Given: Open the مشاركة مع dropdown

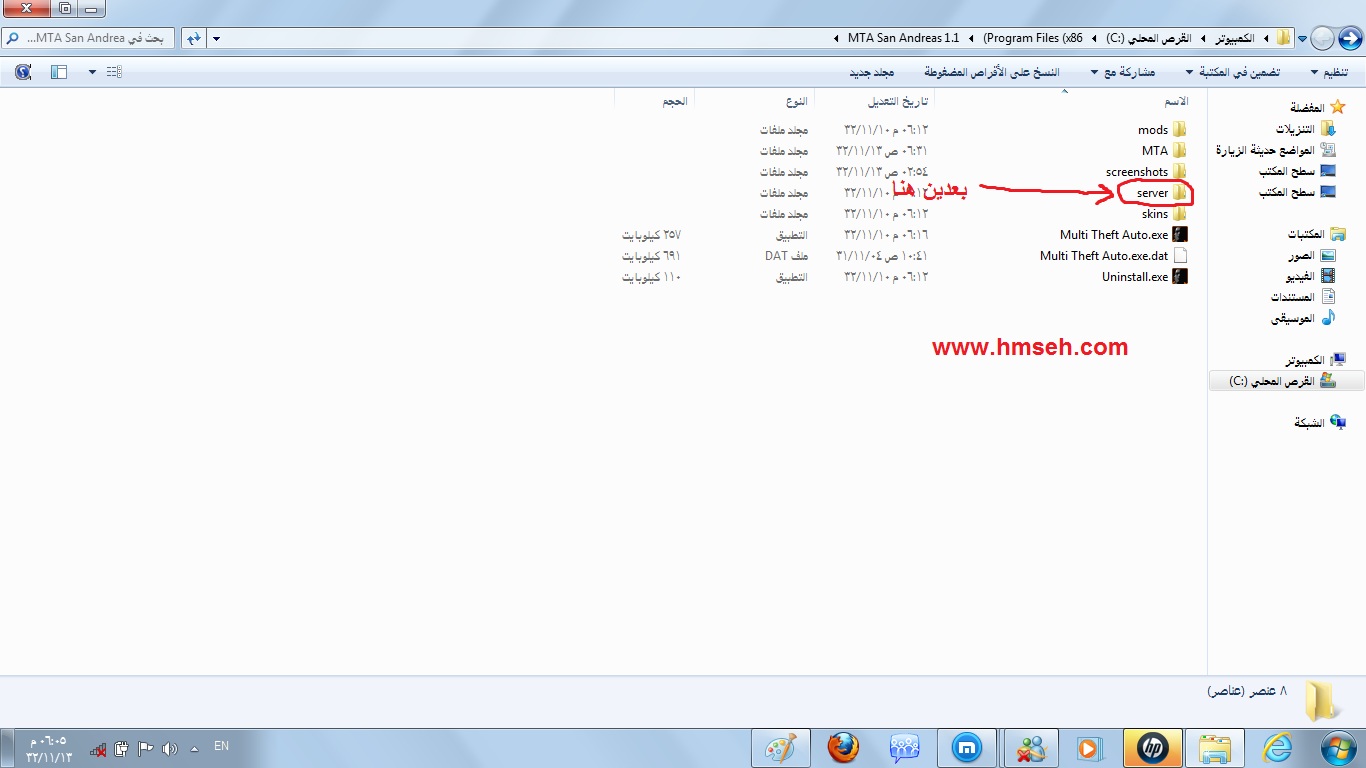Looking at the screenshot, I should pos(1123,72).
